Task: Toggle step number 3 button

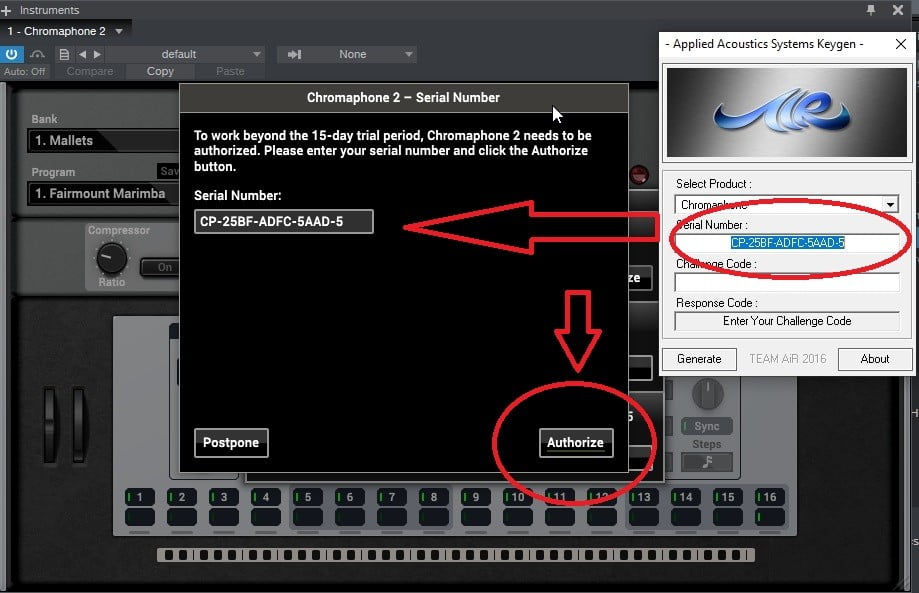Action: 224,497
